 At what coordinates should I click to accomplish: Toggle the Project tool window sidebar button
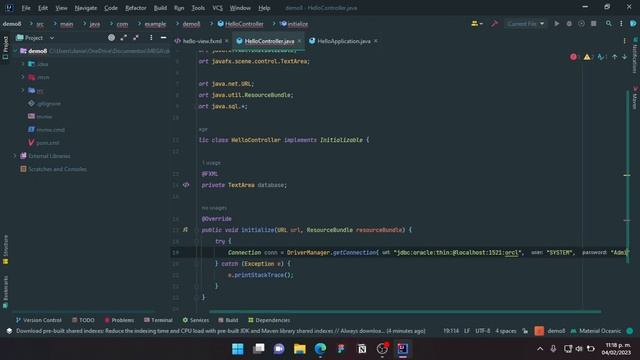[x=5, y=48]
